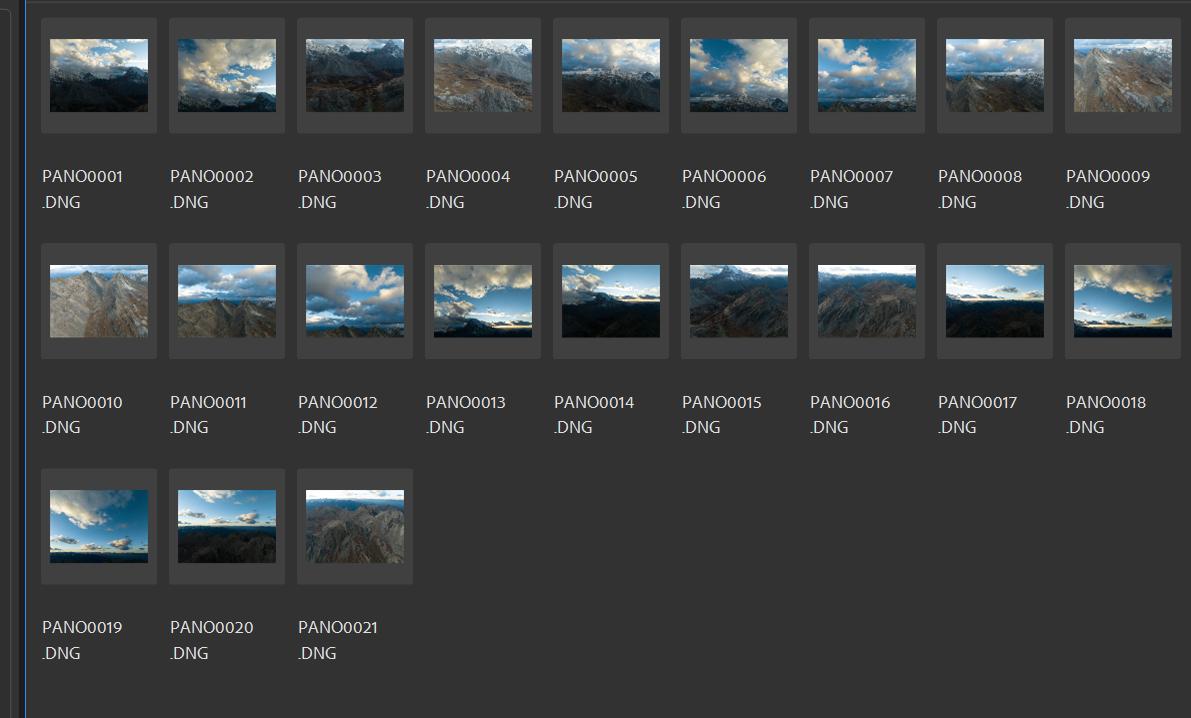Click the PANO0015.DNG file name
The height and width of the screenshot is (718, 1191).
click(722, 415)
